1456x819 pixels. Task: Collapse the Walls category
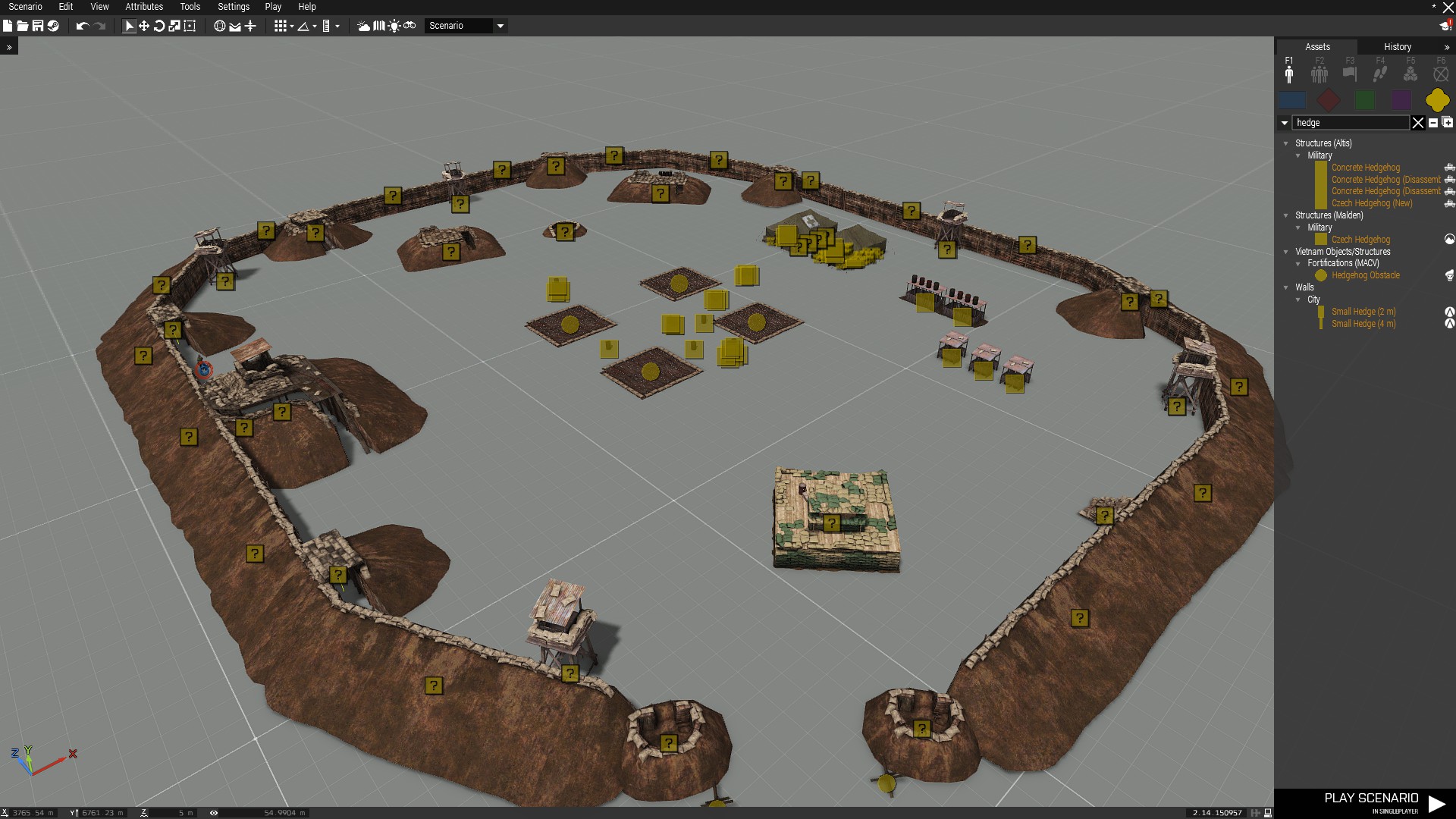coord(1285,287)
